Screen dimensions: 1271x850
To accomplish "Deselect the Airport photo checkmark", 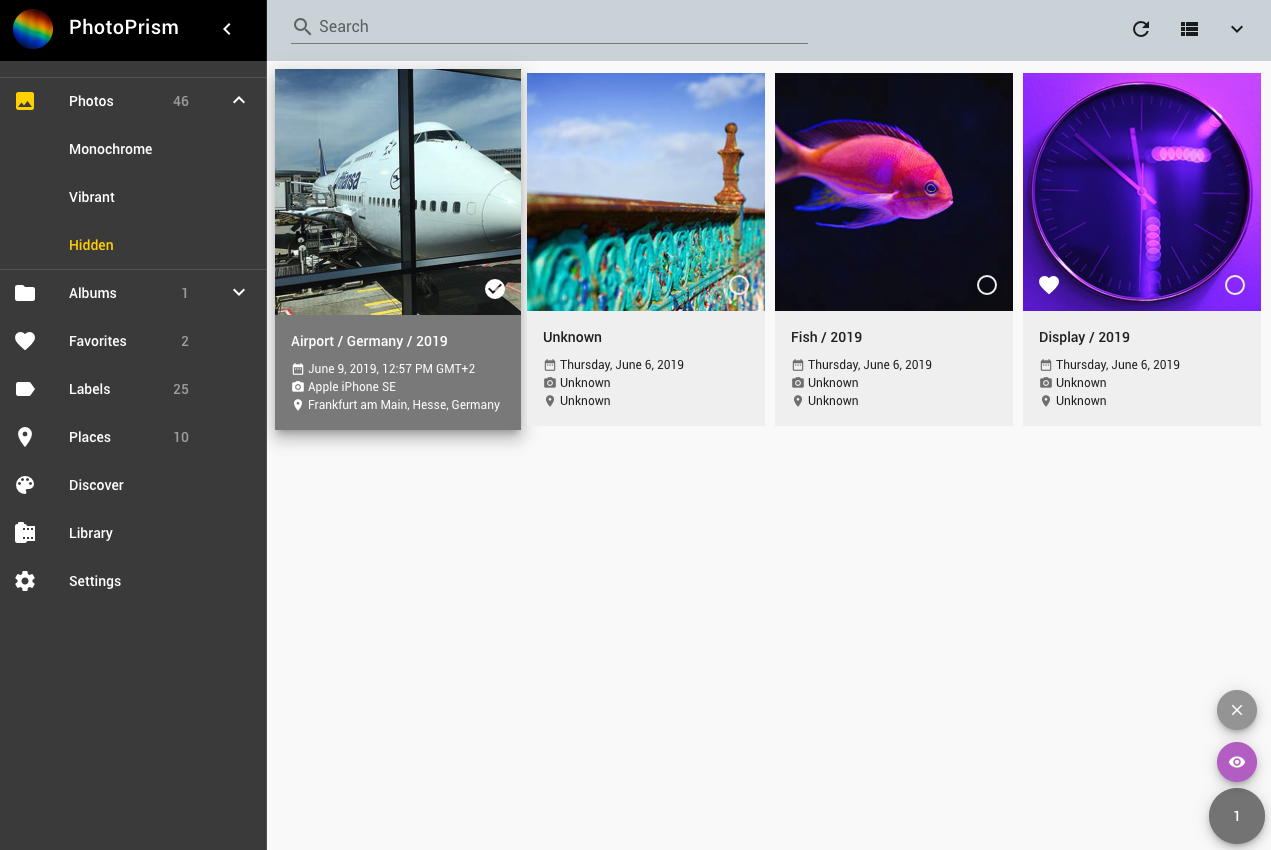I will (x=495, y=288).
